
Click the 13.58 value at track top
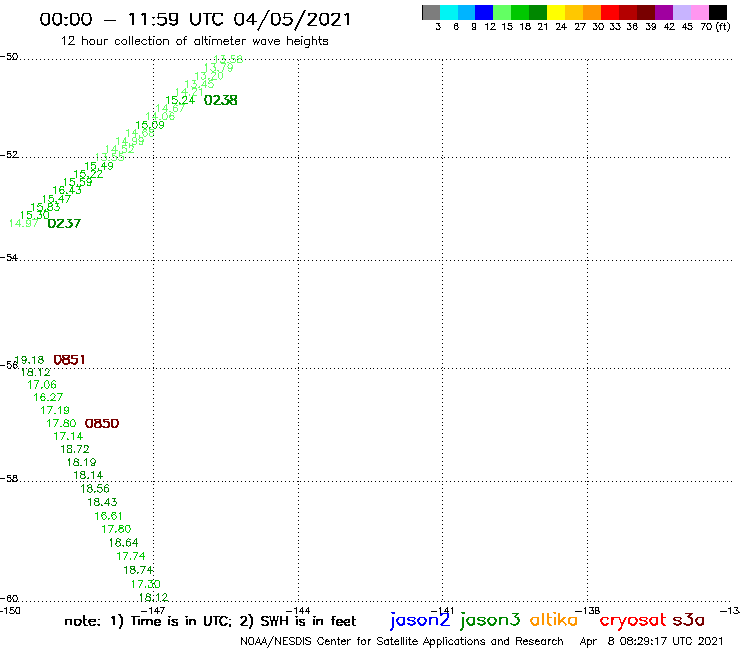pyautogui.click(x=228, y=59)
